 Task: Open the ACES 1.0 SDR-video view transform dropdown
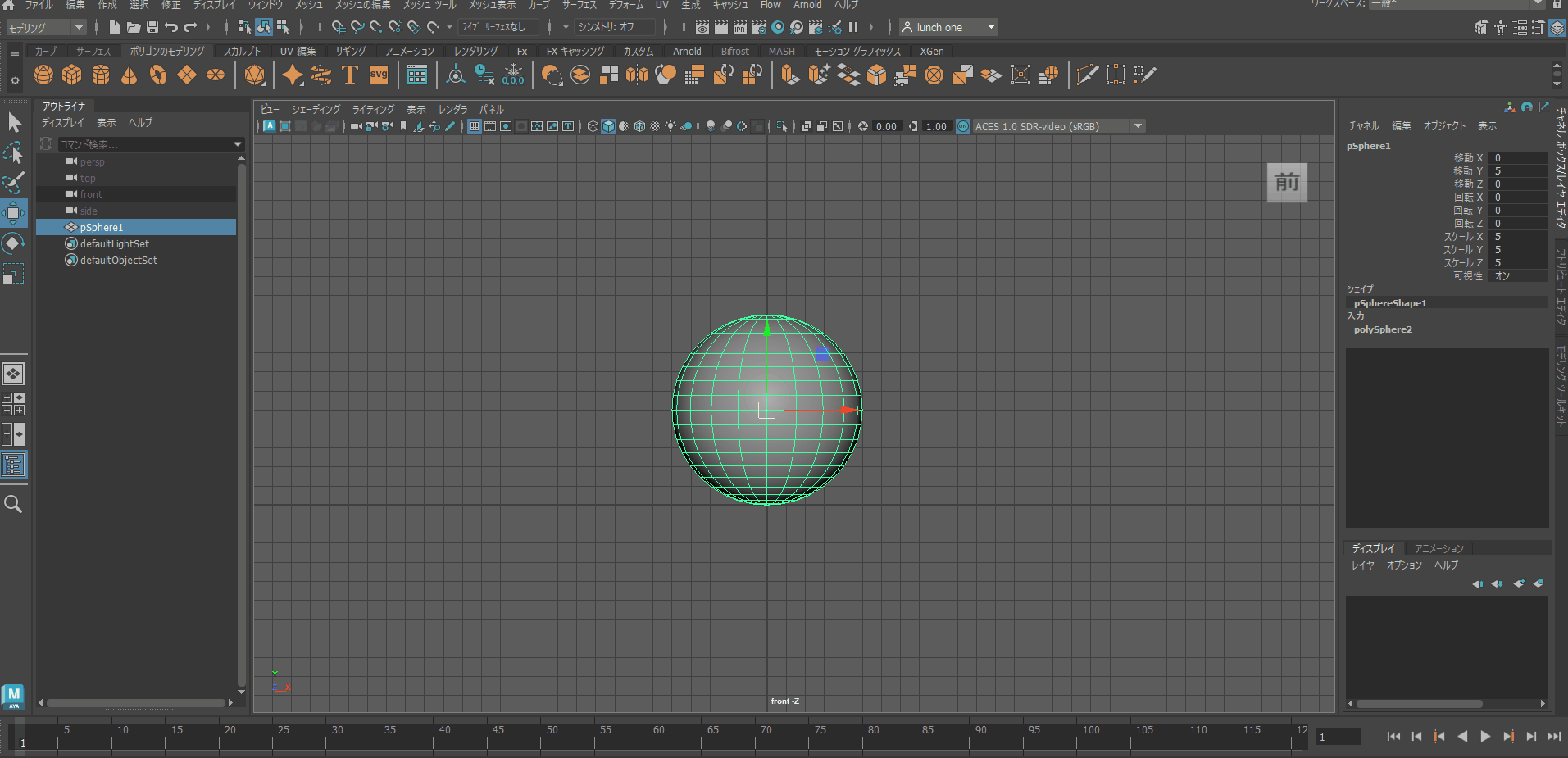pyautogui.click(x=1138, y=126)
